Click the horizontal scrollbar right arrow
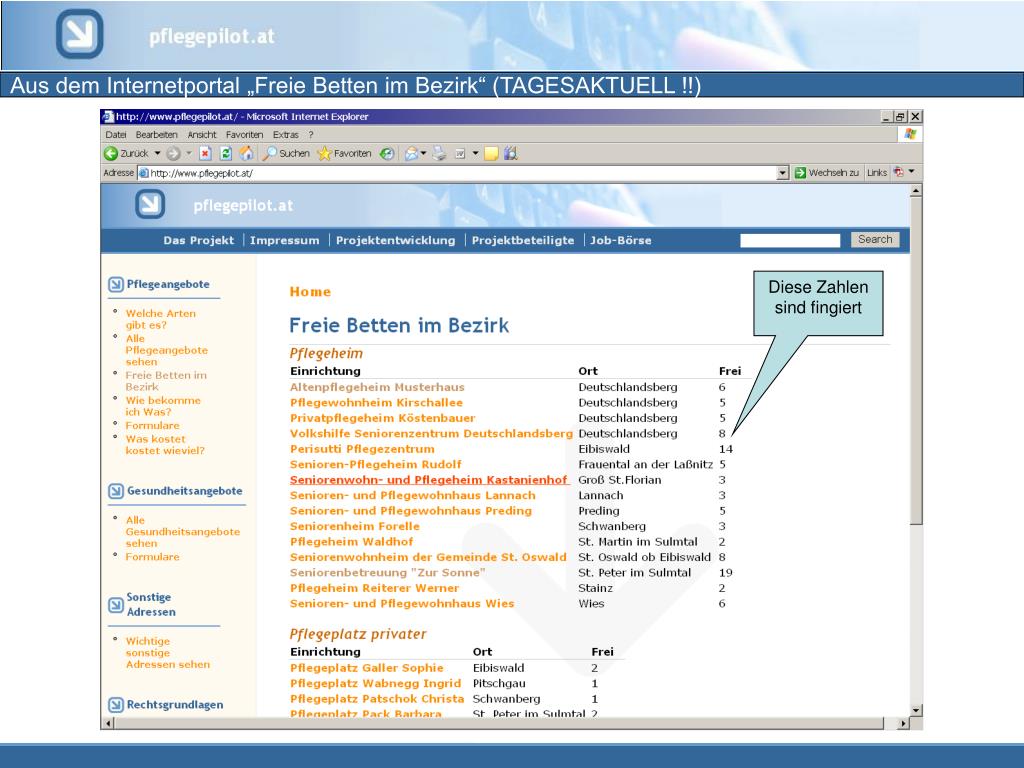This screenshot has width=1024, height=768. pos(903,723)
